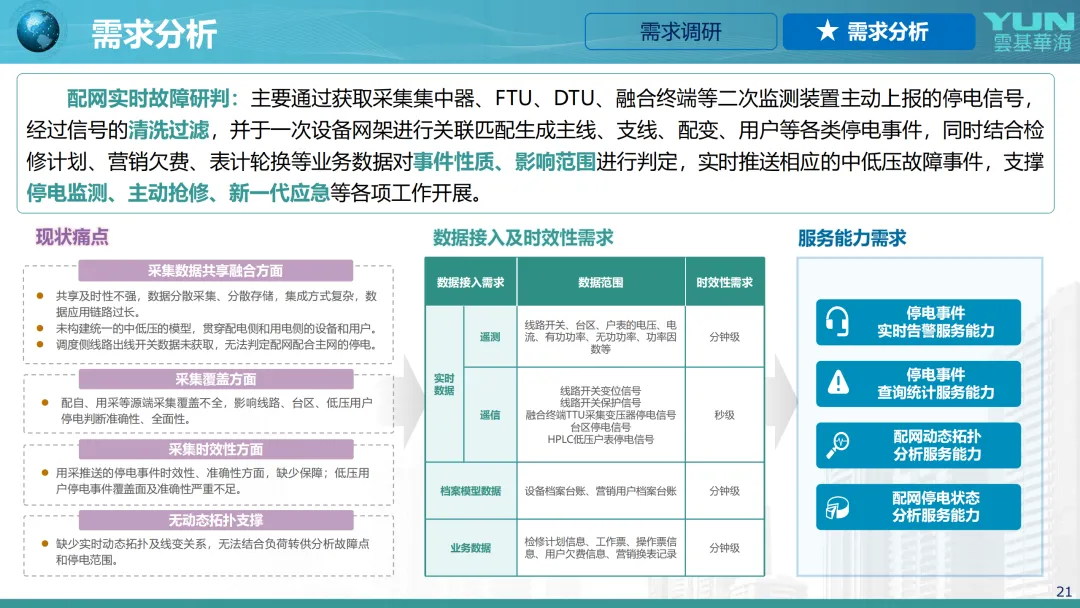
Task: Click the 分钟级 cell in the 档案模型数据 row
Action: pos(725,491)
